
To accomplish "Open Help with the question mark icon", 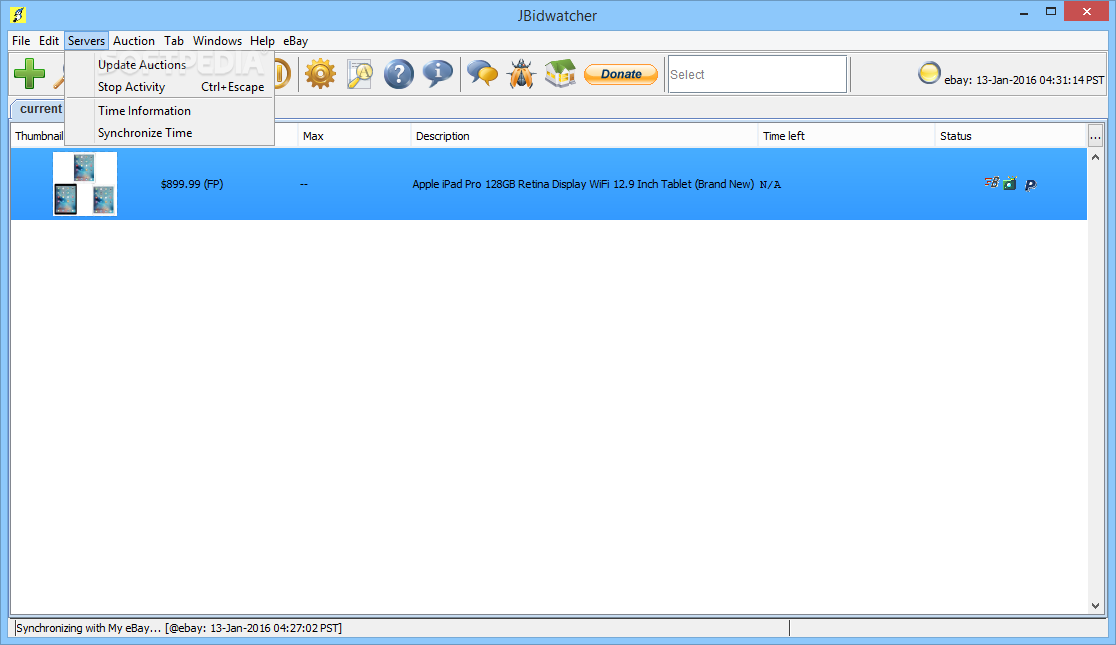I will [x=399, y=73].
